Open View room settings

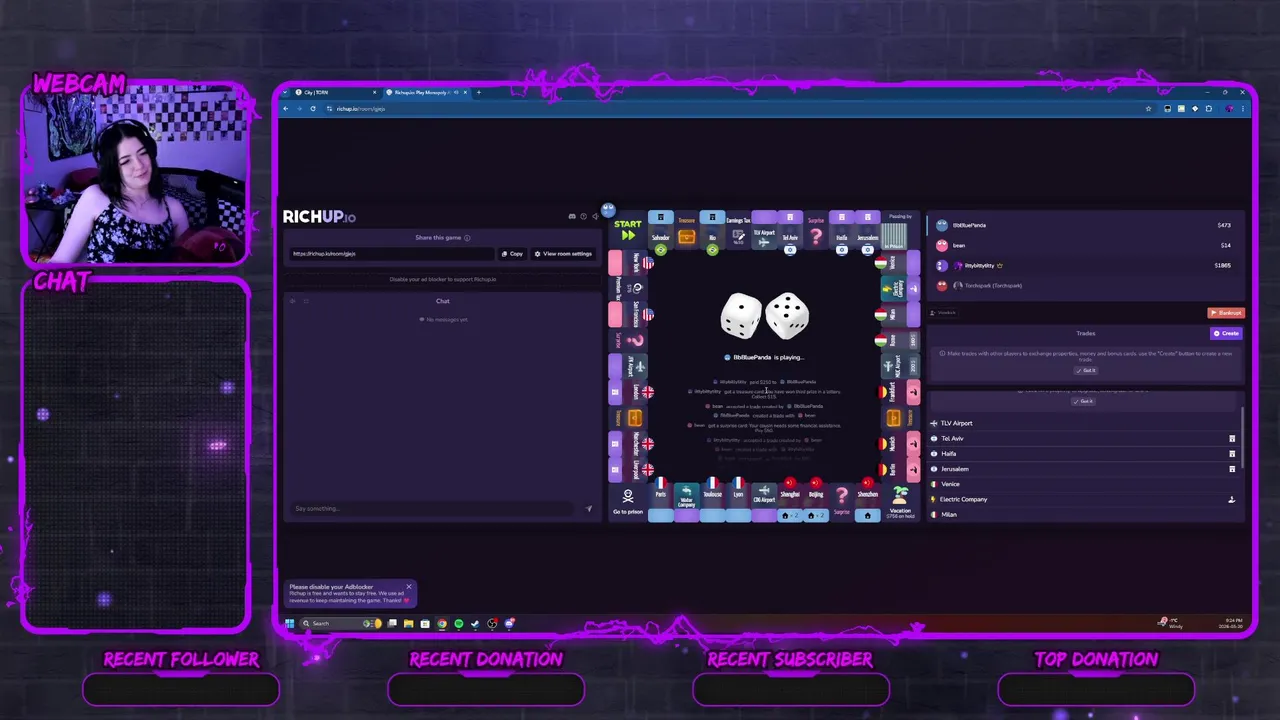(x=564, y=254)
